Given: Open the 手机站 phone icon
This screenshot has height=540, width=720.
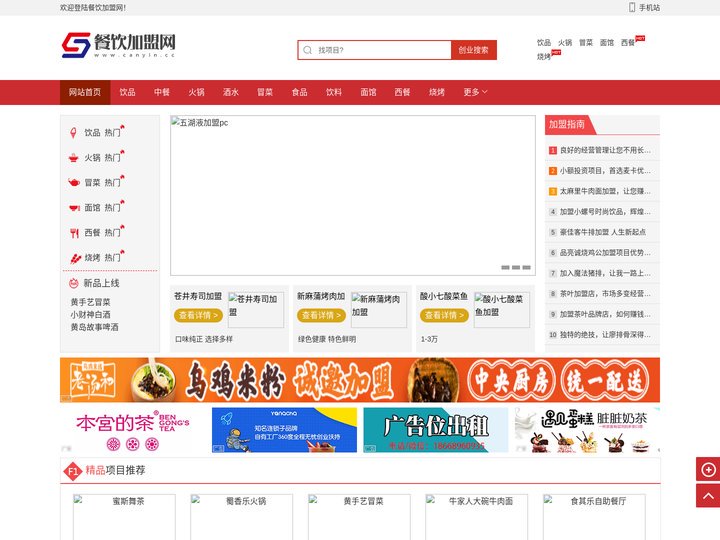Looking at the screenshot, I should click(632, 7).
